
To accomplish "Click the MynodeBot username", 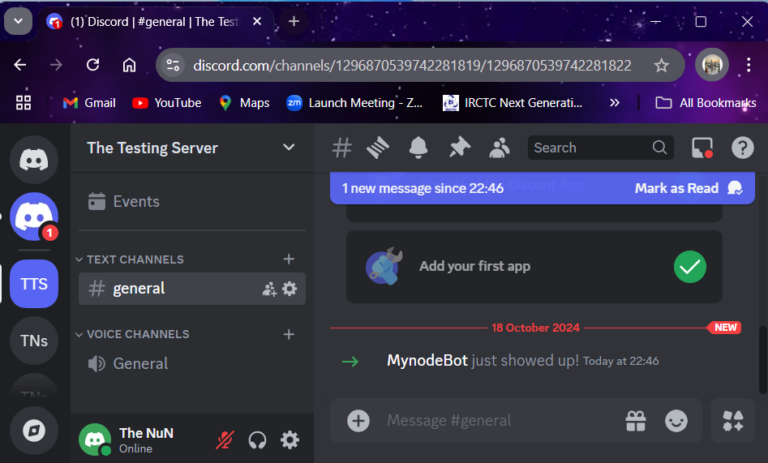I will tap(427, 361).
